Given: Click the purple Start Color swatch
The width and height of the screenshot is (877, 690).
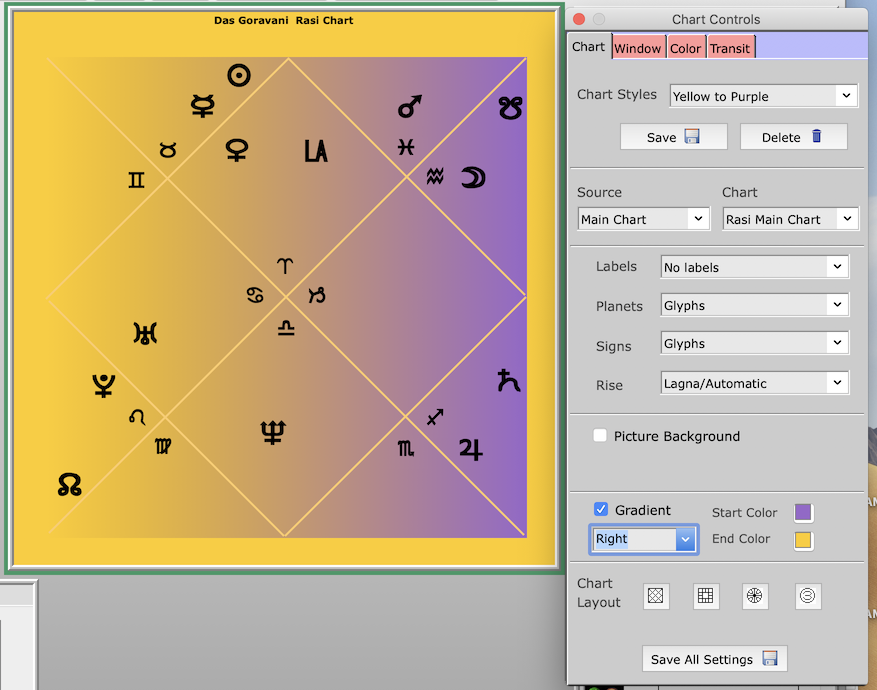Looking at the screenshot, I should pyautogui.click(x=802, y=513).
